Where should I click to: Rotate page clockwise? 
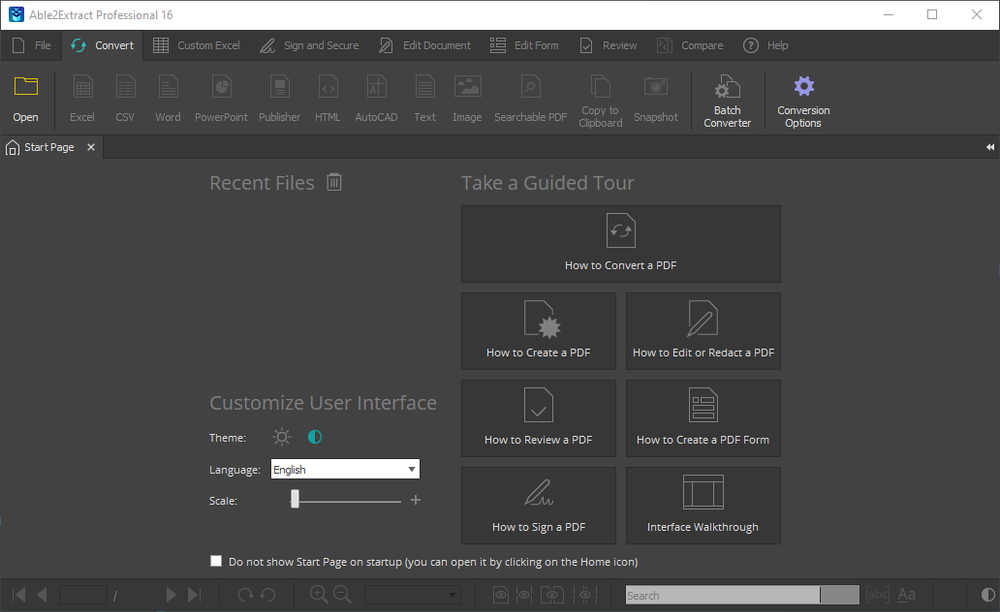(x=245, y=595)
